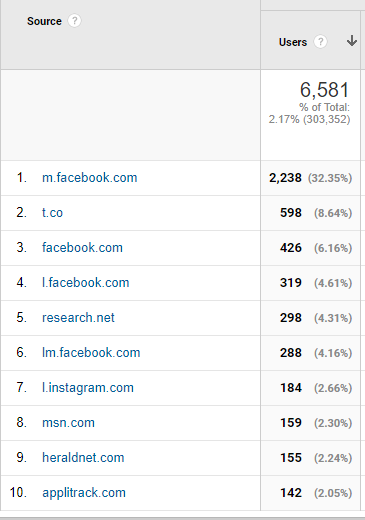Open the lm.facebook.com source link
This screenshot has height=520, width=365.
click(91, 353)
